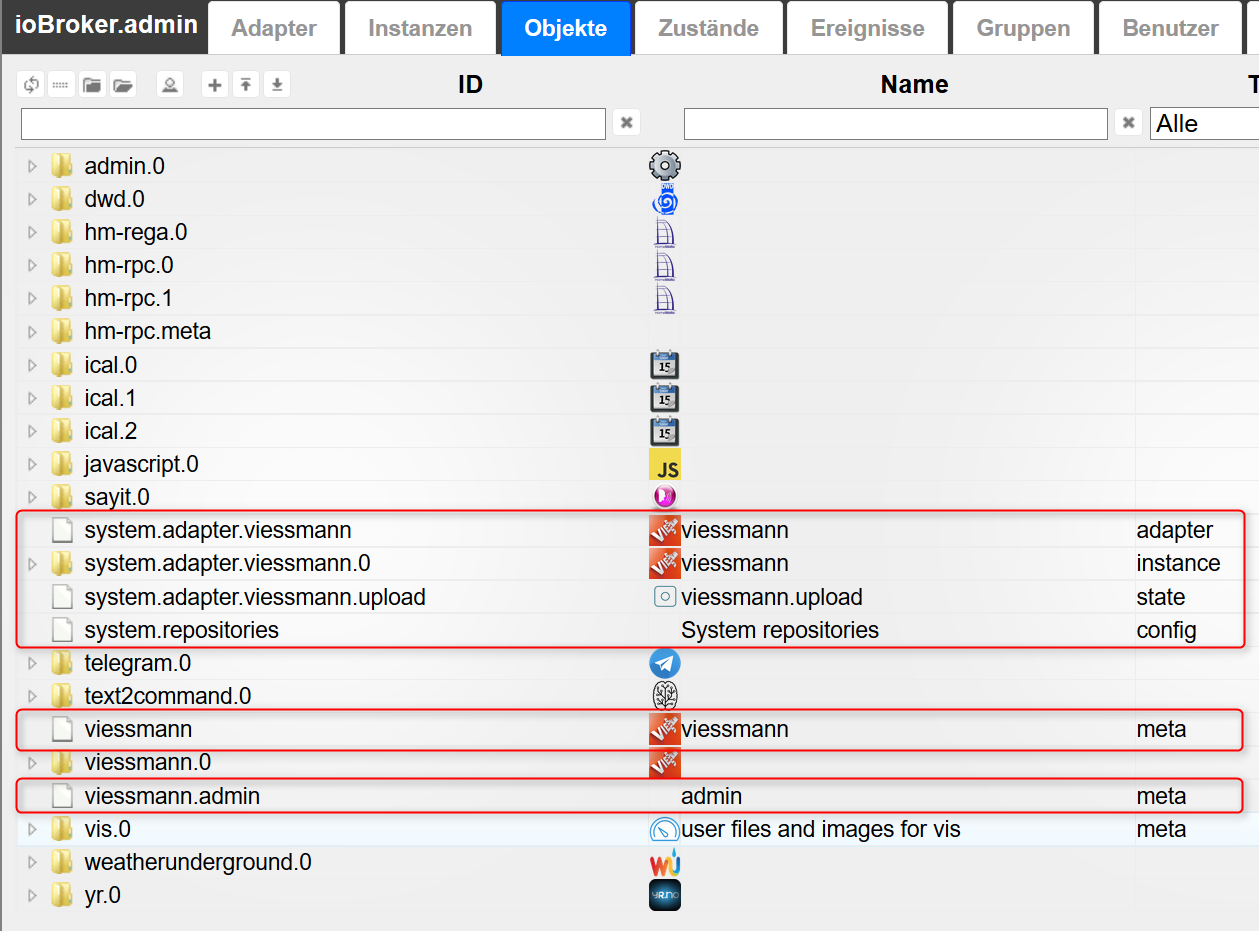Click the weatherunderground.0 WU icon
This screenshot has height=931, width=1259.
(x=665, y=862)
